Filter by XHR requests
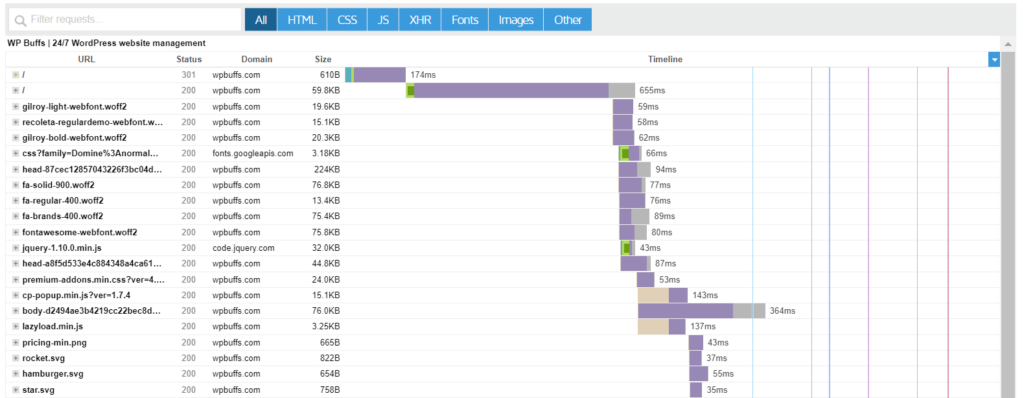1024x398 pixels. pyautogui.click(x=420, y=20)
